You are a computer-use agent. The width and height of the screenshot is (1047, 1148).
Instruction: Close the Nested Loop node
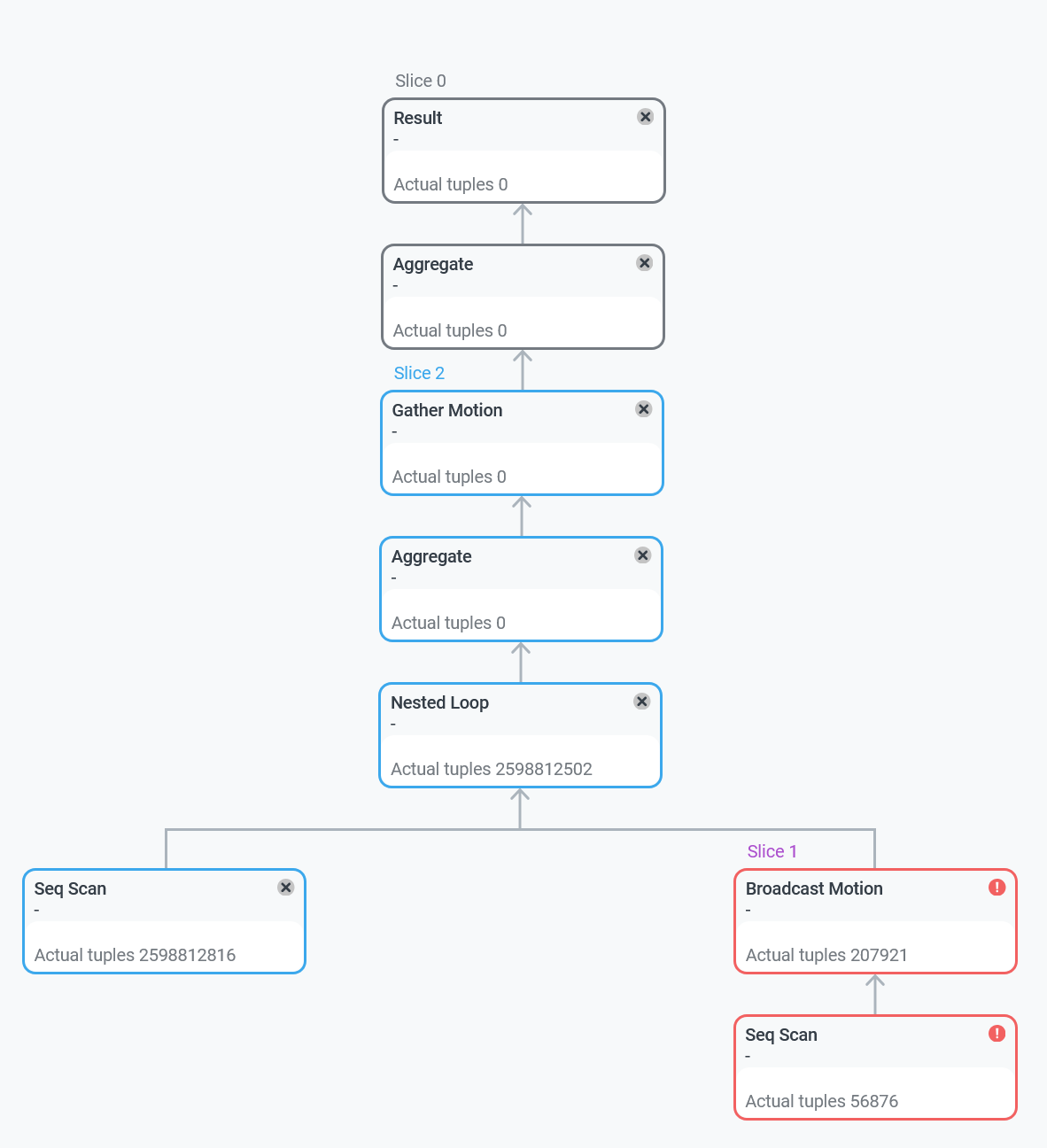641,701
